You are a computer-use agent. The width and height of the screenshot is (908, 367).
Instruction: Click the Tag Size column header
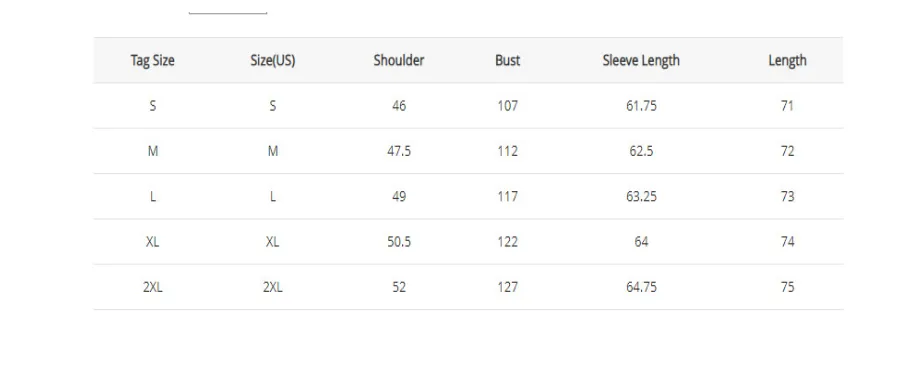(x=152, y=60)
